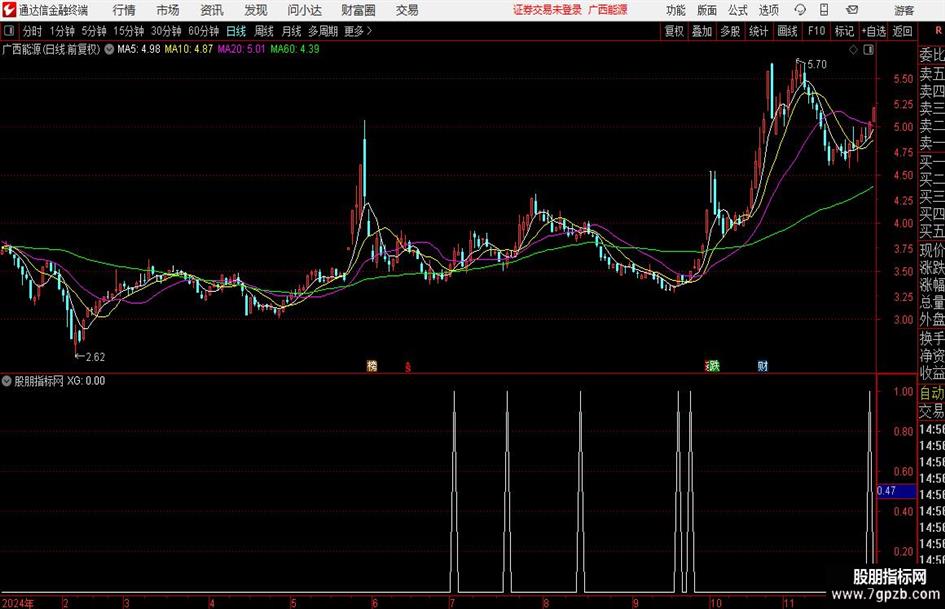
Task: Click the 财 marker on the chart
Action: [x=762, y=365]
